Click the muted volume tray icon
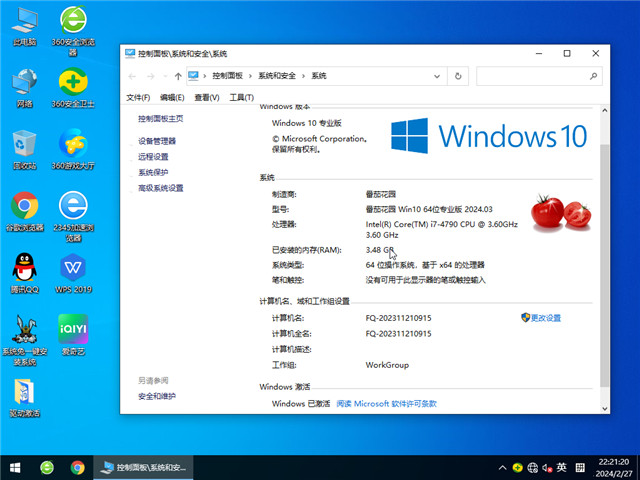Screen dimensions: 640x480 (x=547, y=468)
